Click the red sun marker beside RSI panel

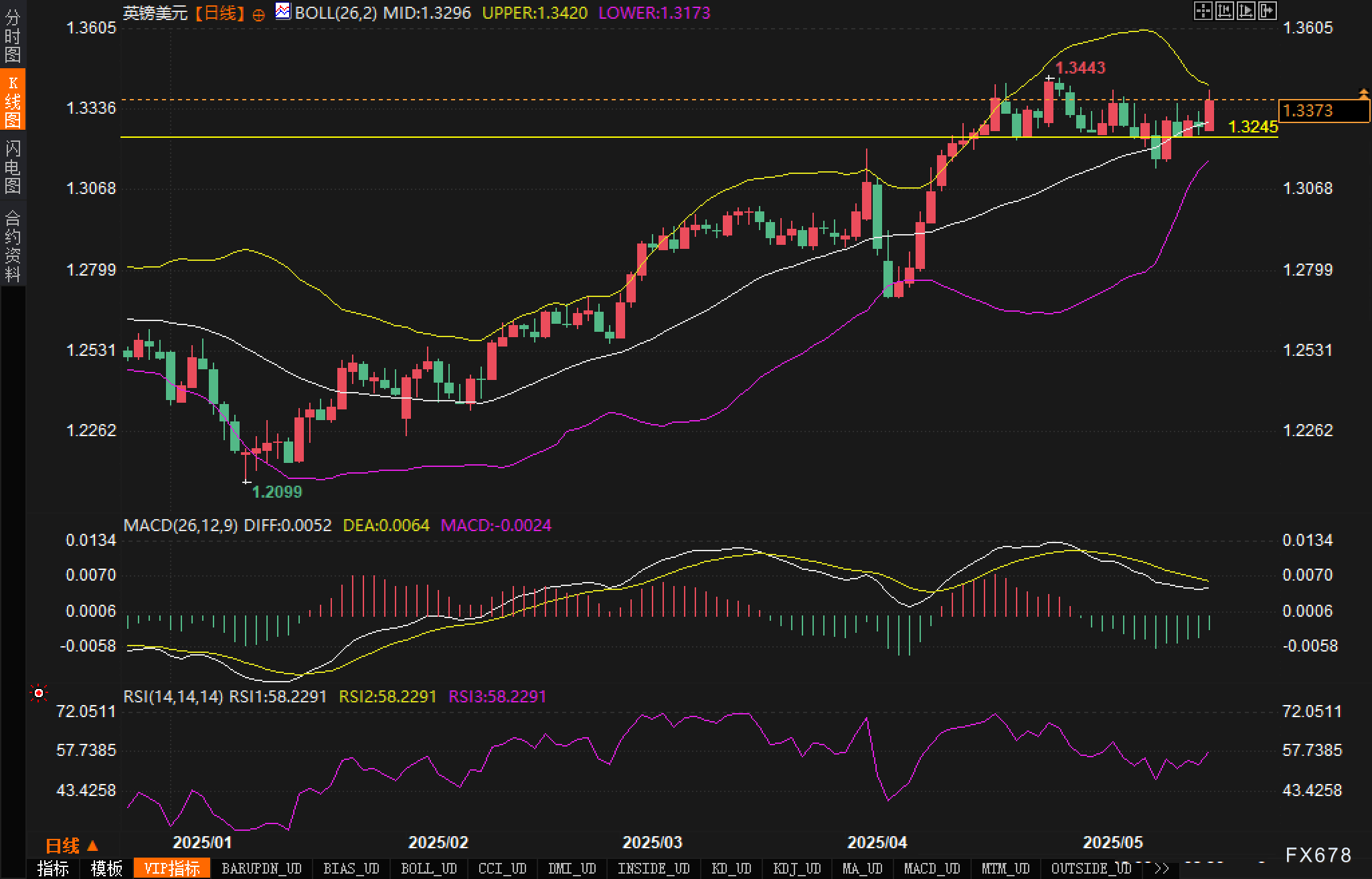pyautogui.click(x=39, y=694)
